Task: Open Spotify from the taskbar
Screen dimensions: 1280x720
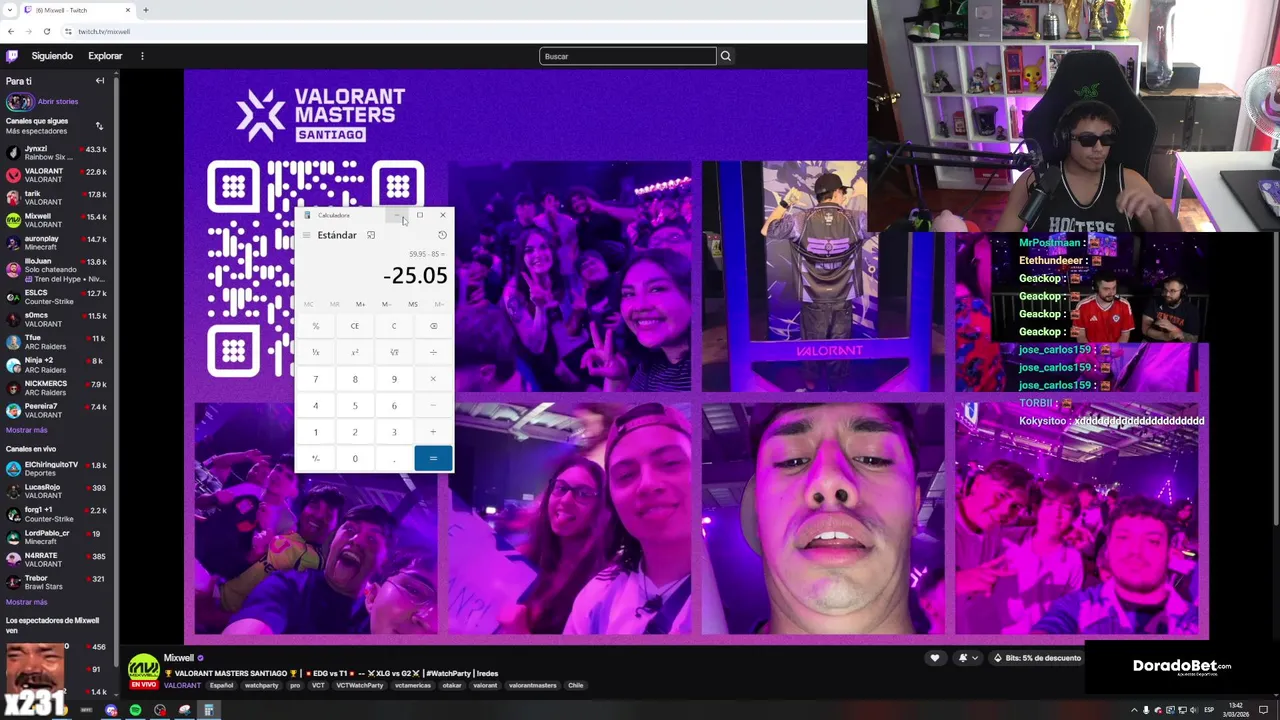Action: [135, 710]
